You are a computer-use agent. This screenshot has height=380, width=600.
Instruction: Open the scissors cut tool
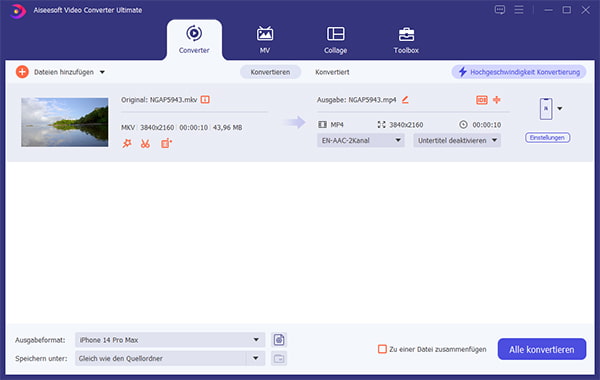(145, 144)
